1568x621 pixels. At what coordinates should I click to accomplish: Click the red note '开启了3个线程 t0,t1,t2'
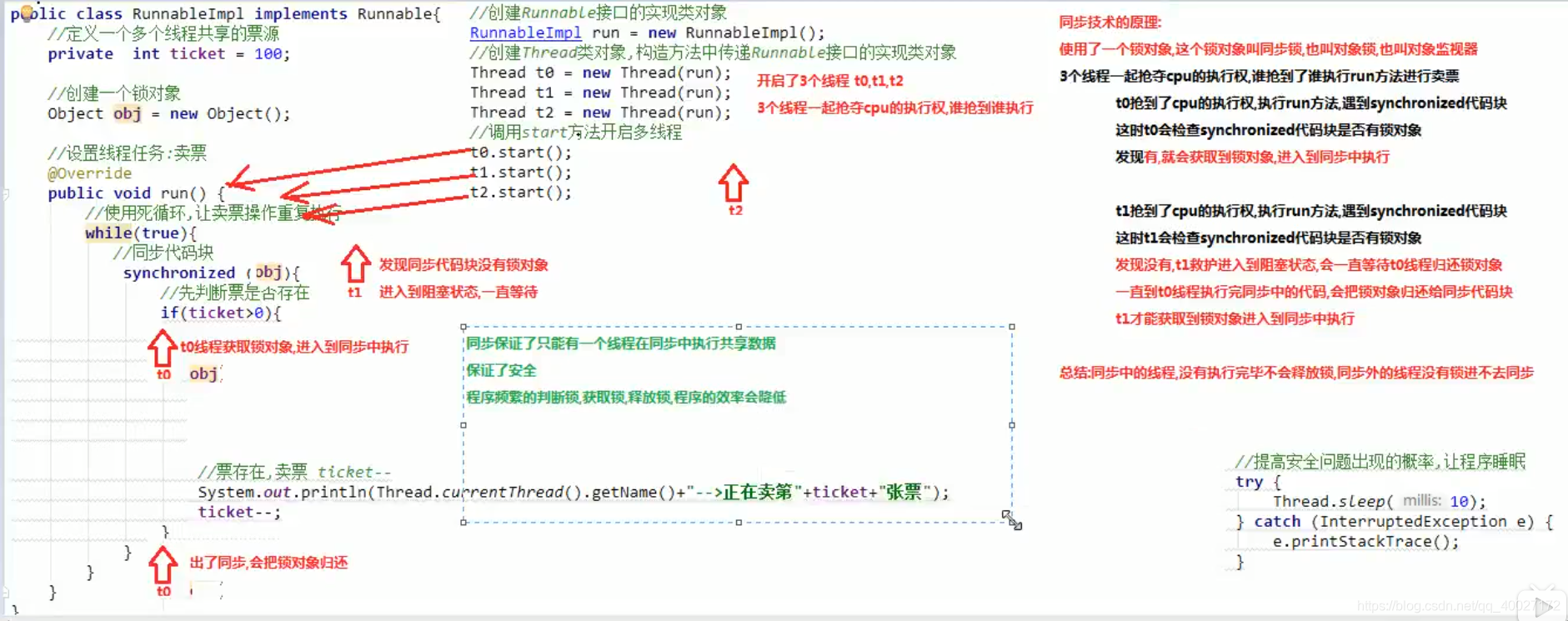pos(829,81)
